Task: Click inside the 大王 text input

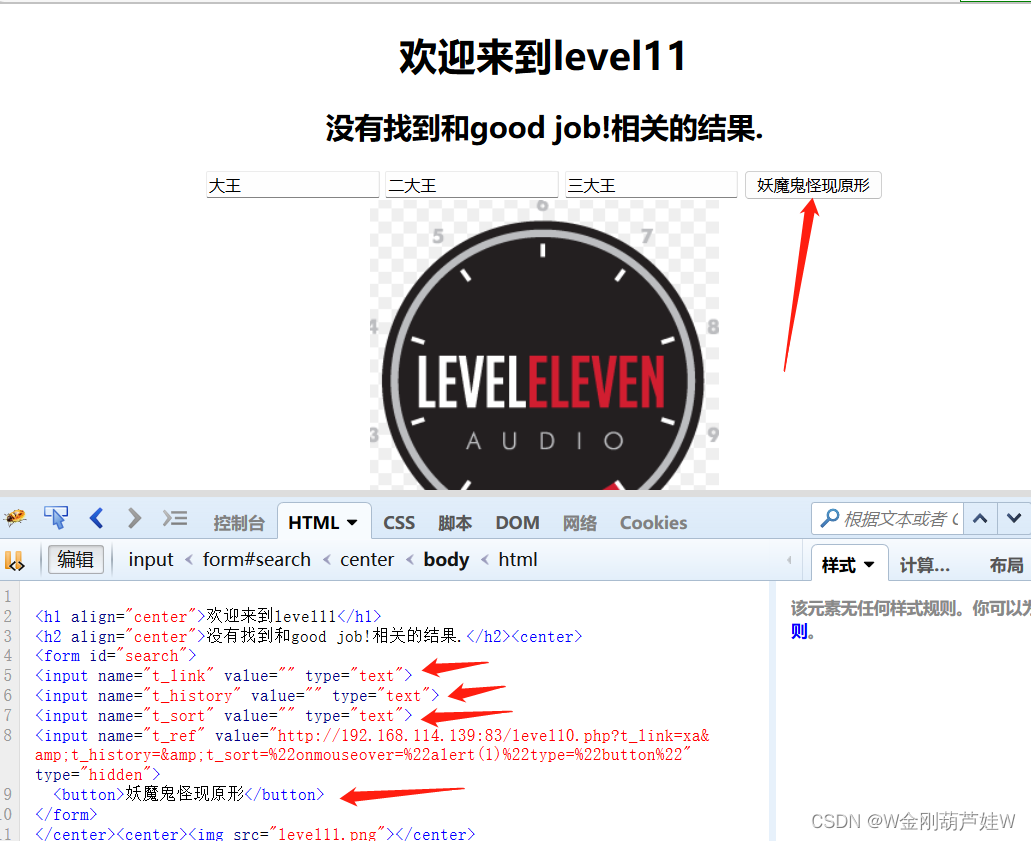Action: [290, 184]
